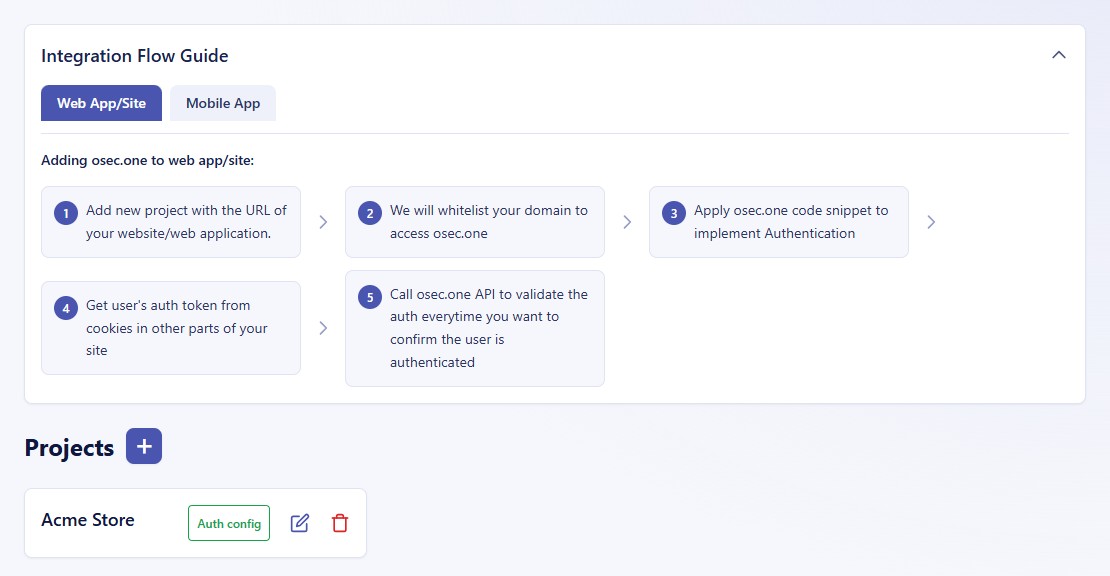Add a new project with plus button
Screen dimensions: 1110x576
[x=144, y=446]
